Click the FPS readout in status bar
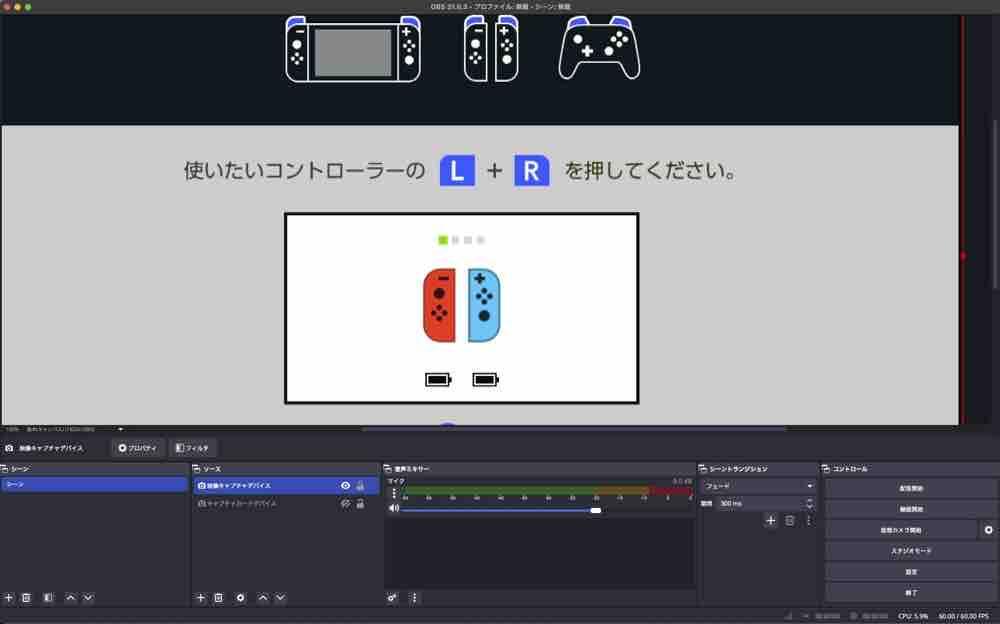This screenshot has height=624, width=1000. pyautogui.click(x=964, y=616)
